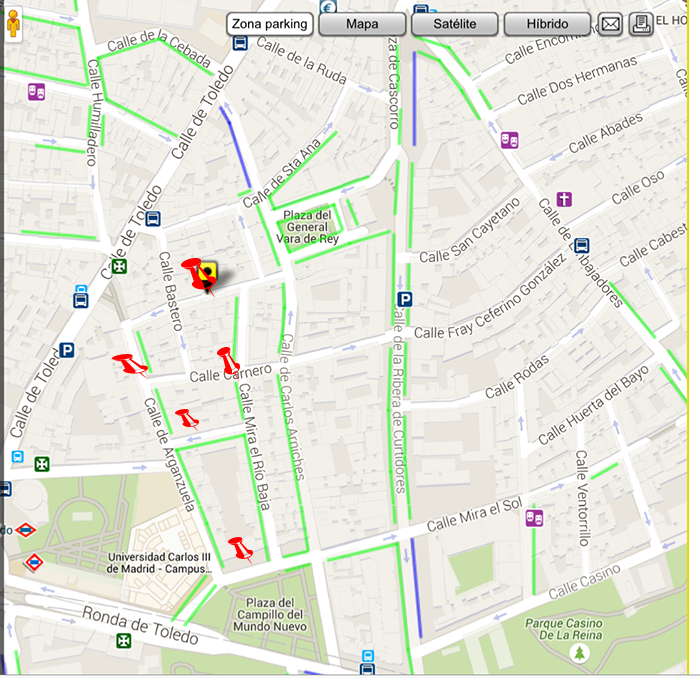700x678 pixels.
Task: Click red pushpin near Plaza del Campillo
Action: pyautogui.click(x=241, y=549)
